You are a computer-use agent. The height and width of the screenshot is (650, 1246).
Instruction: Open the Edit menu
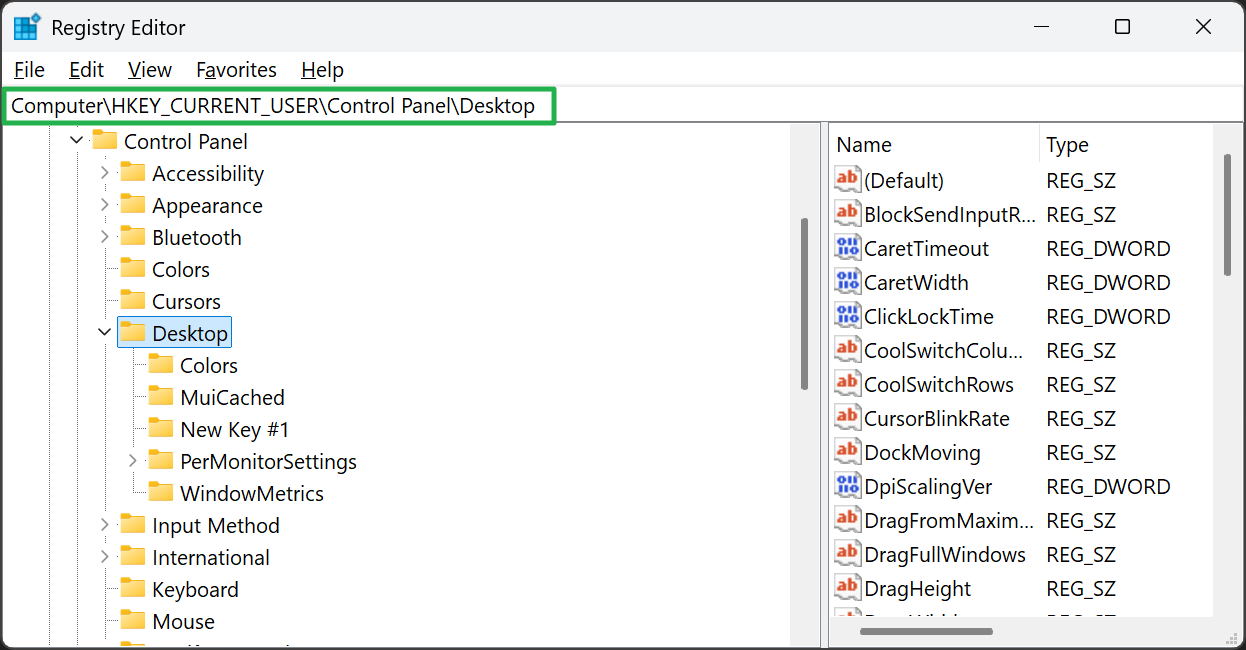[86, 70]
